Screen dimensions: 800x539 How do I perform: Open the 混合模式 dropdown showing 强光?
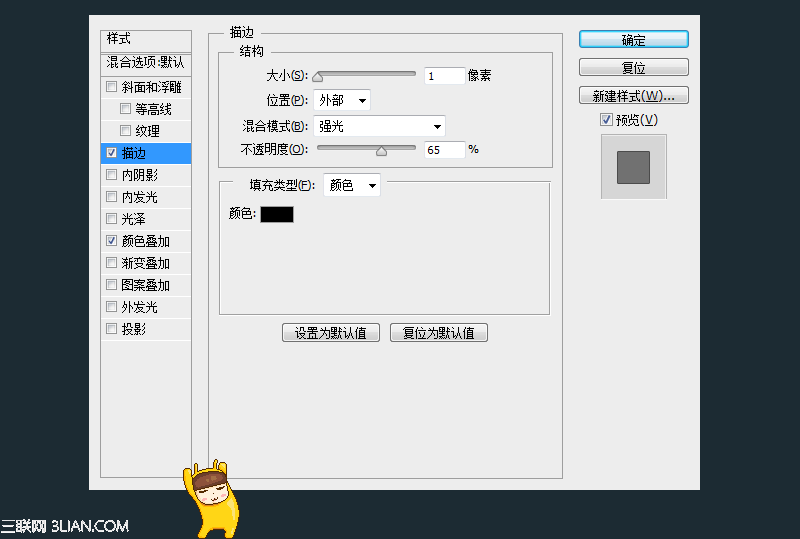[x=379, y=126]
